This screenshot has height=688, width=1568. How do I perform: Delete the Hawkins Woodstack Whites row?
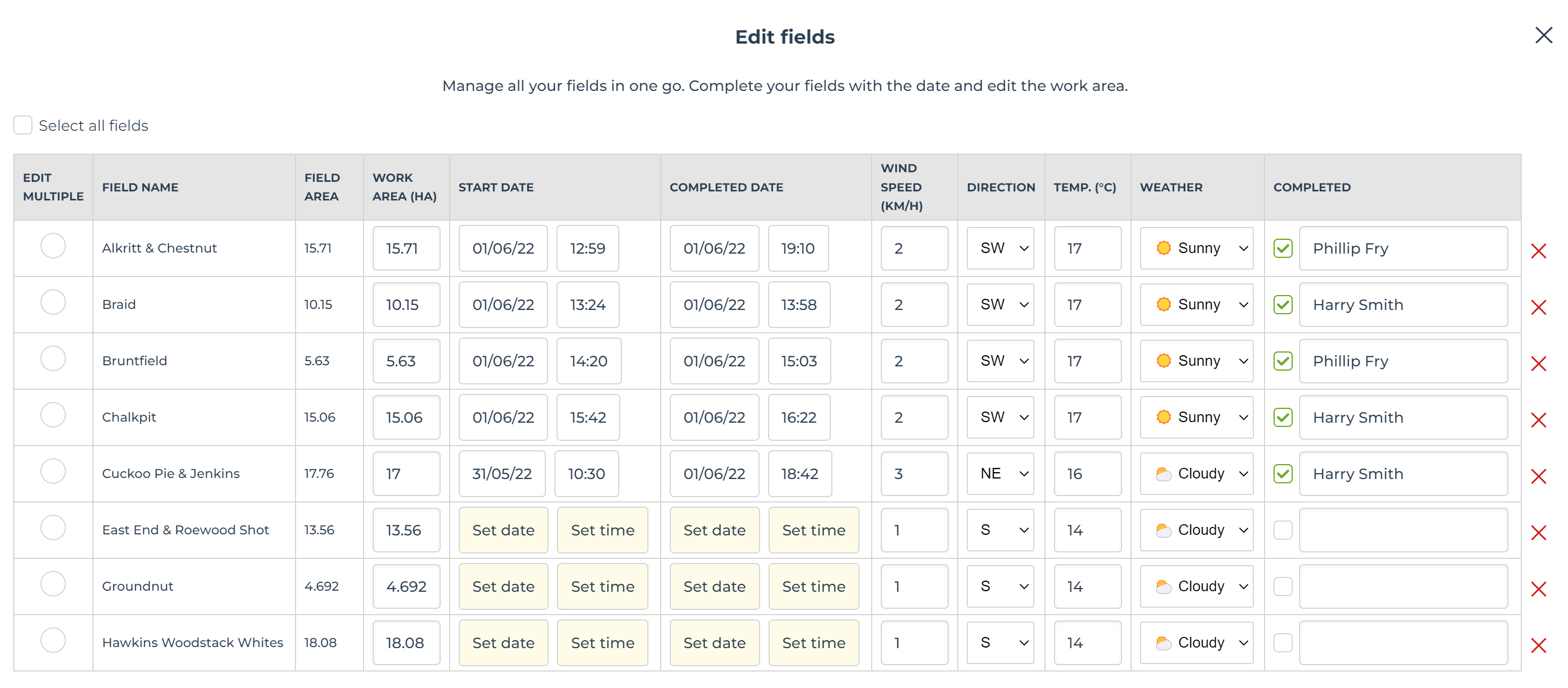(x=1538, y=645)
